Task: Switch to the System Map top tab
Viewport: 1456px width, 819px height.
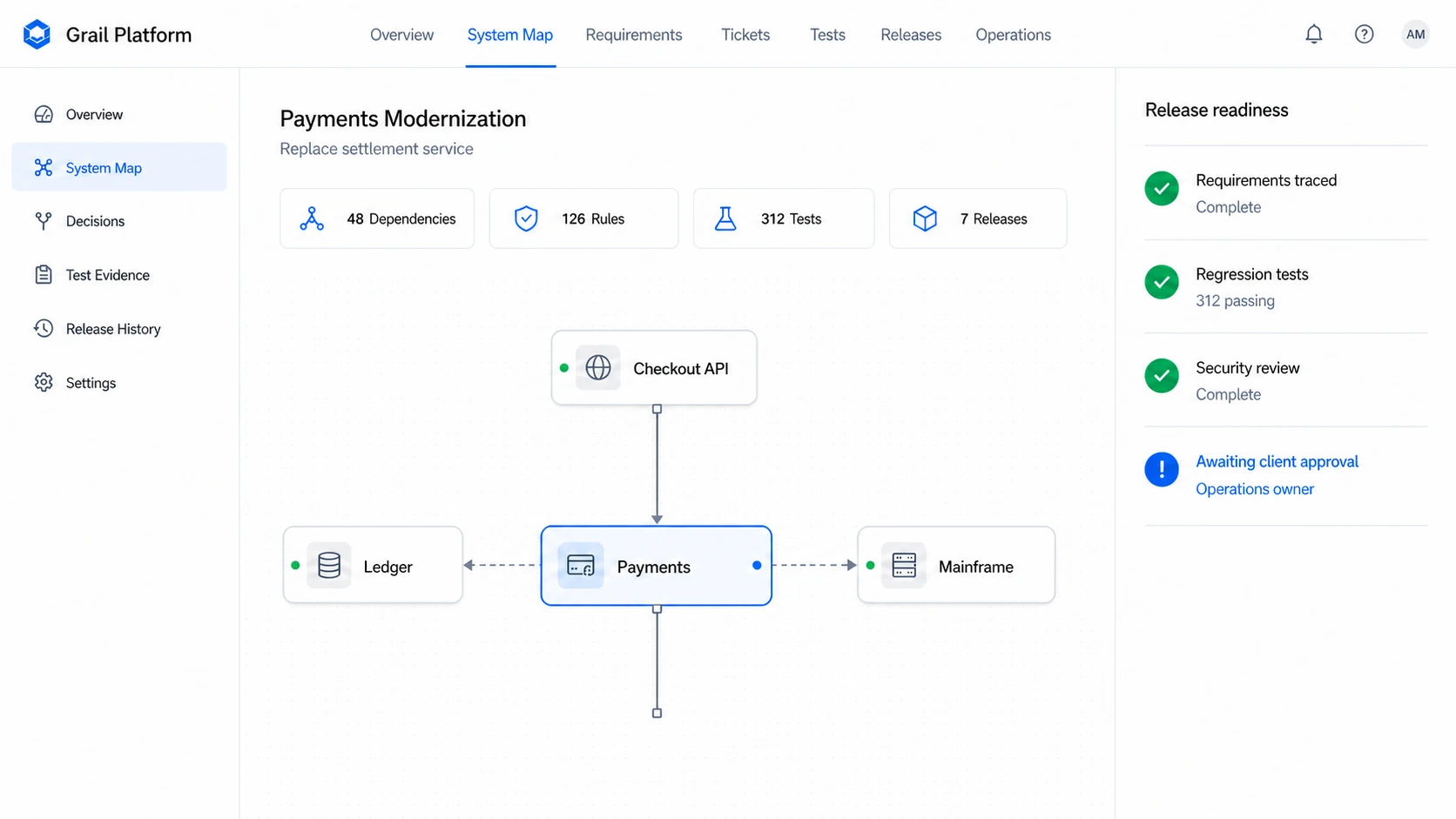Action: point(510,35)
